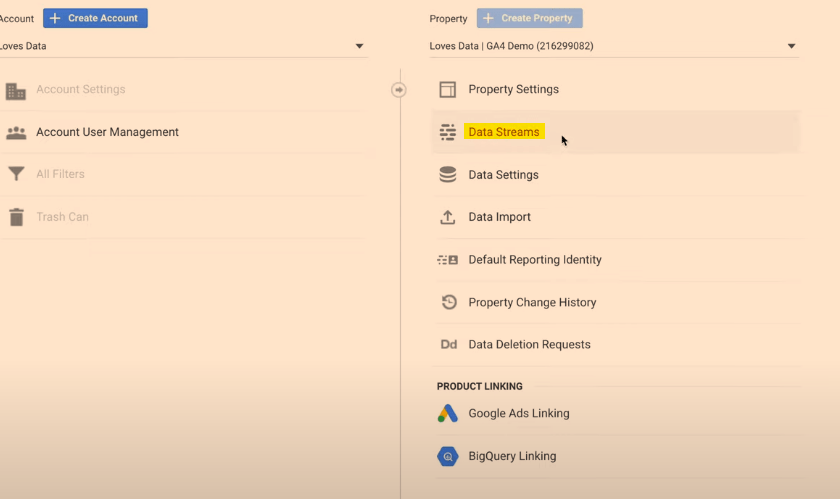Viewport: 840px width, 499px height.
Task: Click the Account Settings building icon
Action: (x=16, y=91)
